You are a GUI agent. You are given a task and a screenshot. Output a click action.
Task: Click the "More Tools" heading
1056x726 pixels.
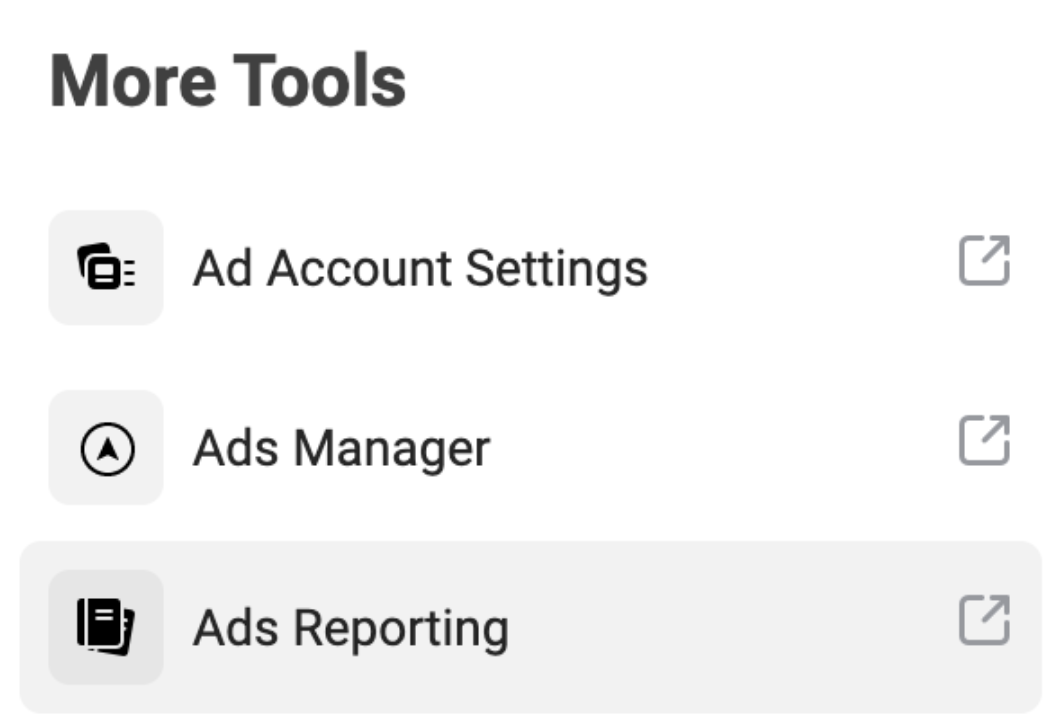[x=228, y=80]
